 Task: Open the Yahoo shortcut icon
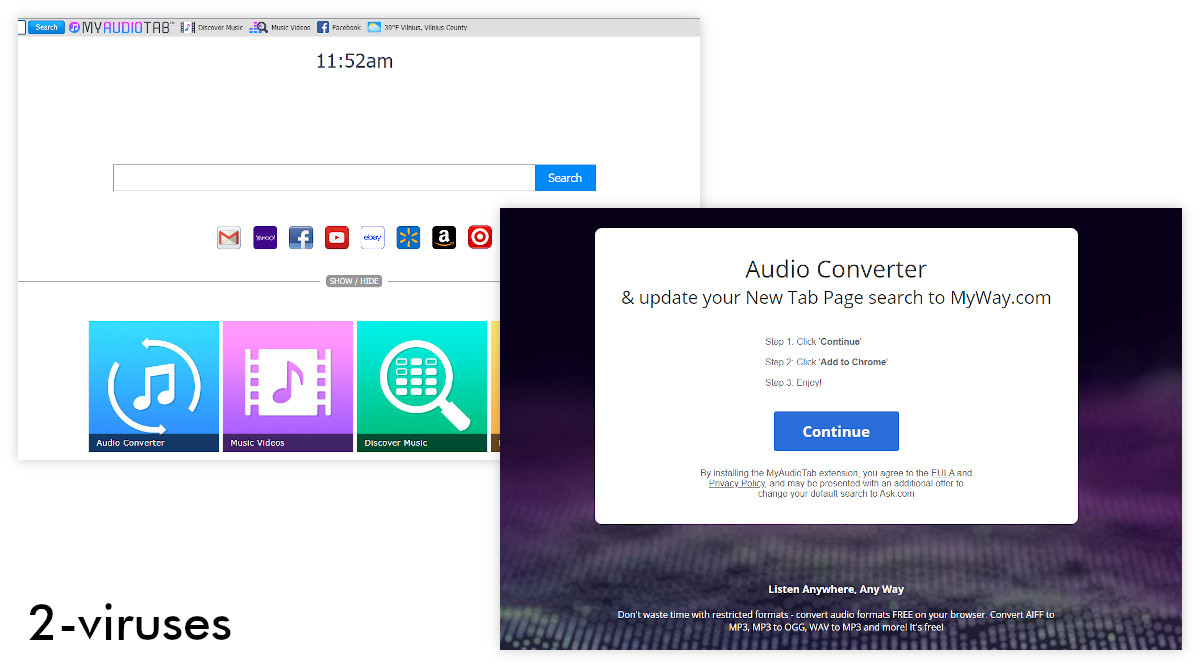click(264, 237)
